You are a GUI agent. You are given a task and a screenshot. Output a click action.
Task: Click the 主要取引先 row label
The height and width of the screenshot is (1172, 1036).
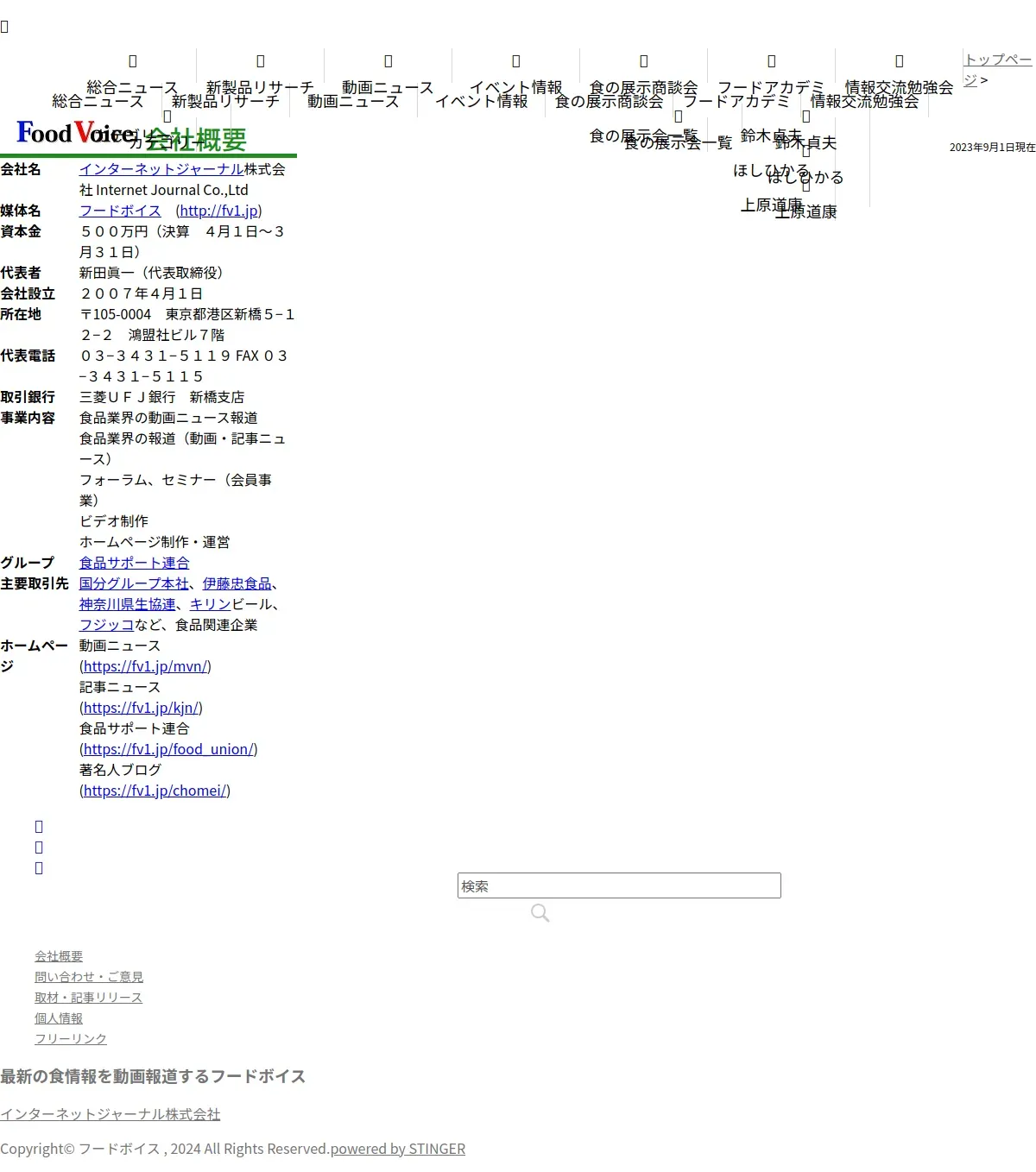coord(35,583)
